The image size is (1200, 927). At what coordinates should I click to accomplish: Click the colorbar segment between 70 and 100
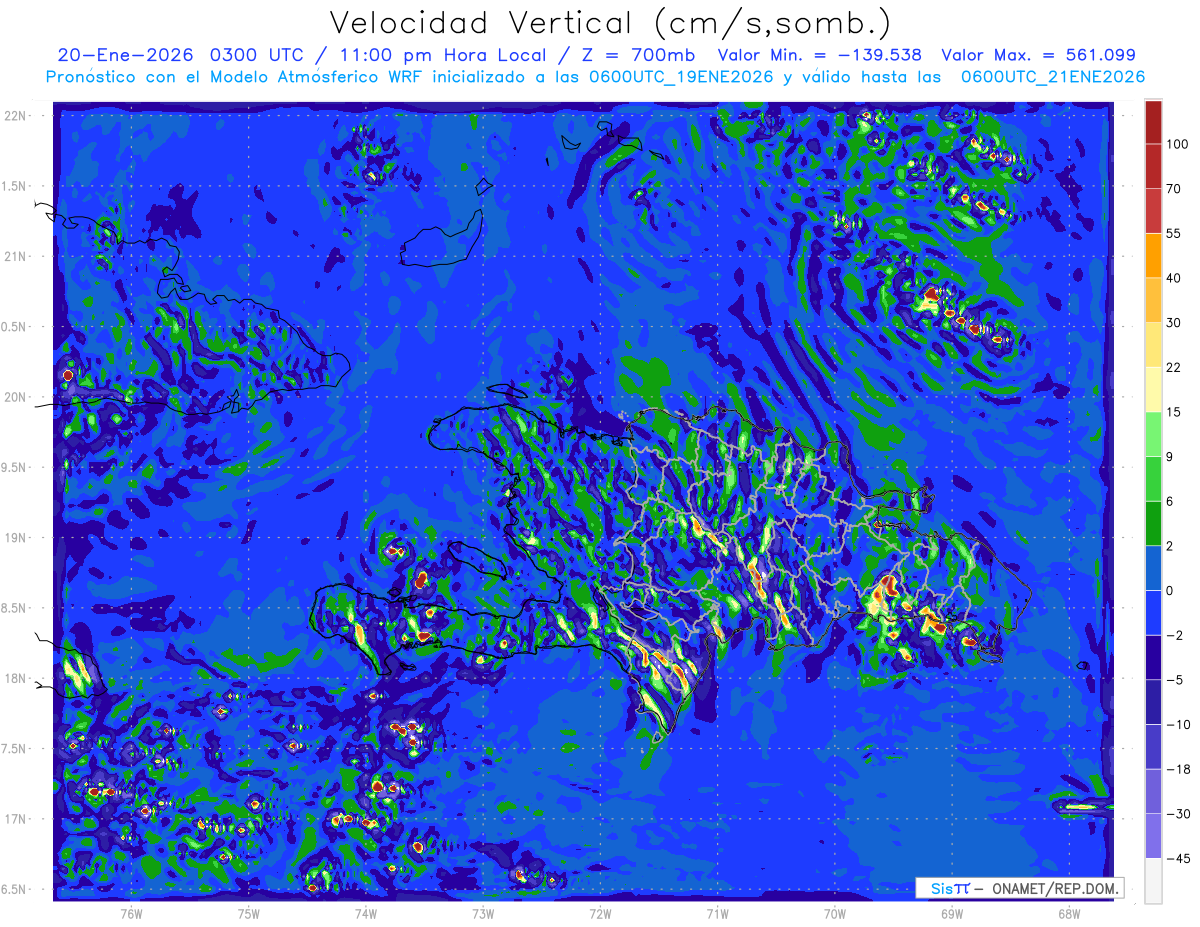[x=1153, y=166]
